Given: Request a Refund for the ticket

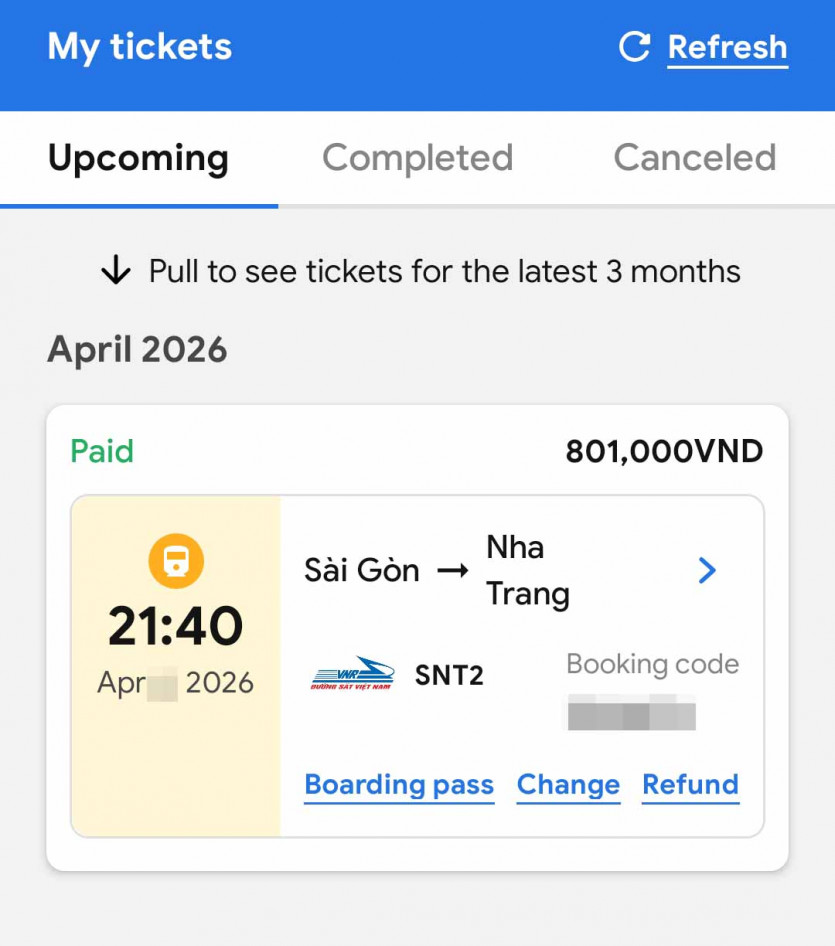Looking at the screenshot, I should tap(690, 785).
